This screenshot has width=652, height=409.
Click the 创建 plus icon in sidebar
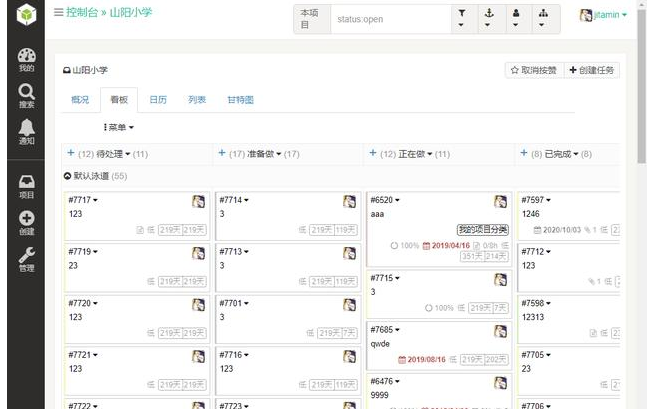point(26,222)
